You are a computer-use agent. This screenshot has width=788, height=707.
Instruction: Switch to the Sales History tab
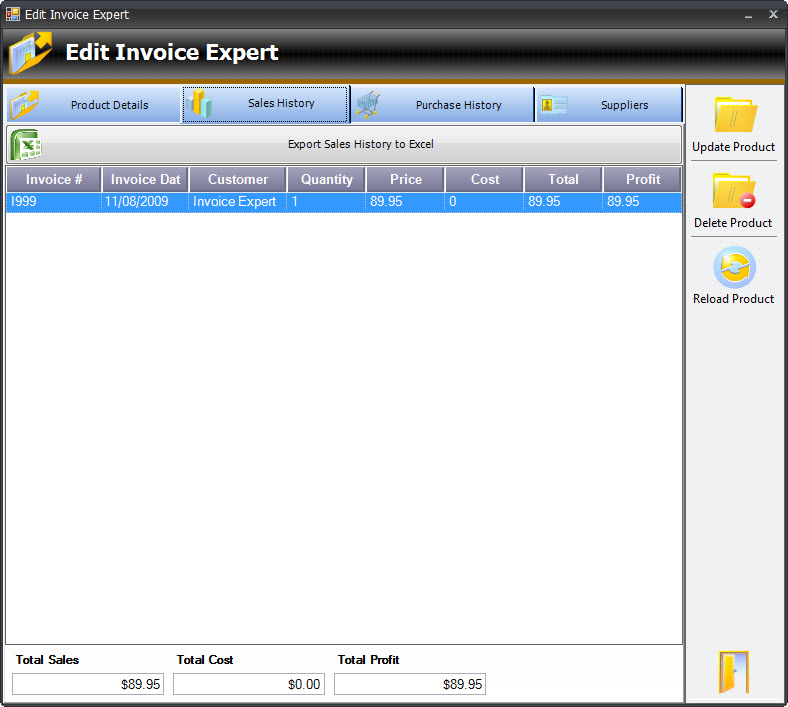(265, 104)
